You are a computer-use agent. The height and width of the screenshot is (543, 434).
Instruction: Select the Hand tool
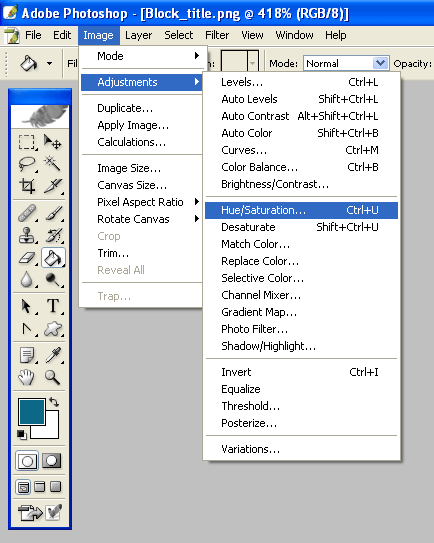pyautogui.click(x=27, y=377)
